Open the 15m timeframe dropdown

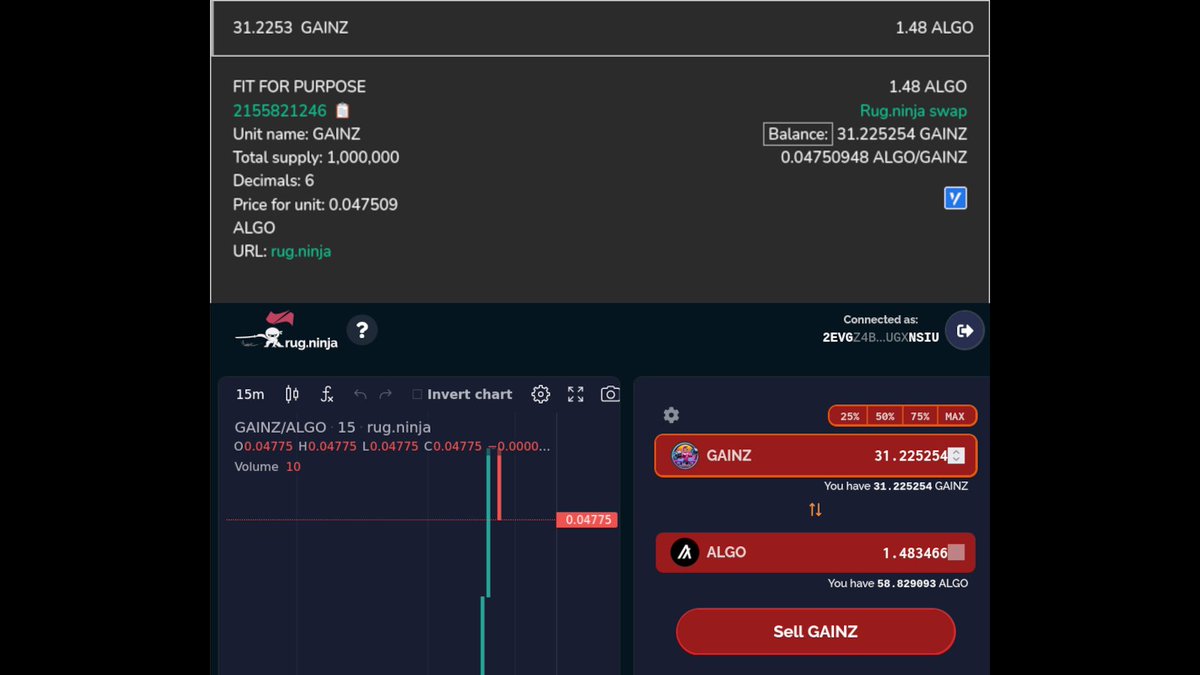(x=250, y=394)
